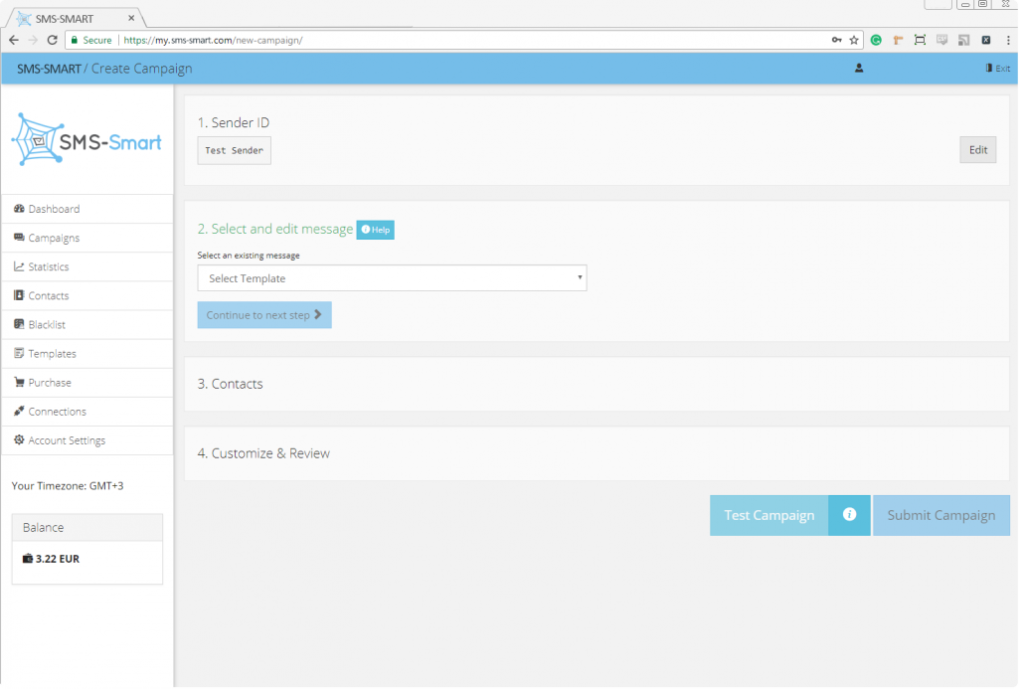The height and width of the screenshot is (692, 1024).
Task: Open Account Settings menu item
Action: pyautogui.click(x=88, y=442)
